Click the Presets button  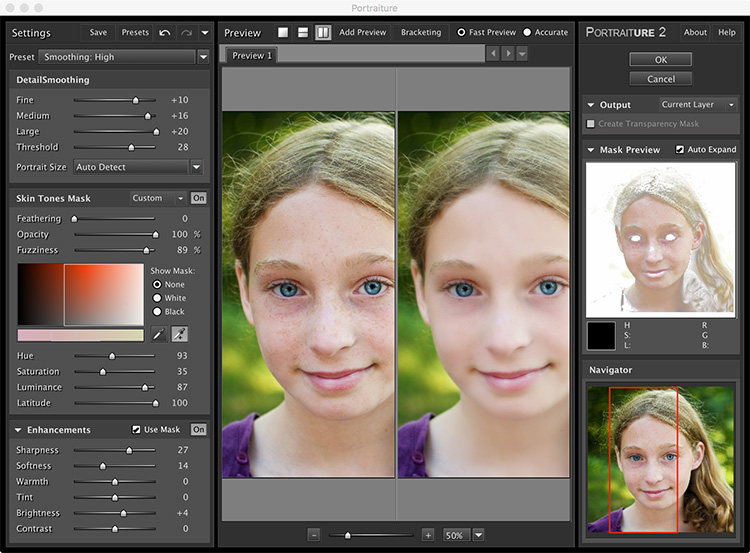pos(135,32)
